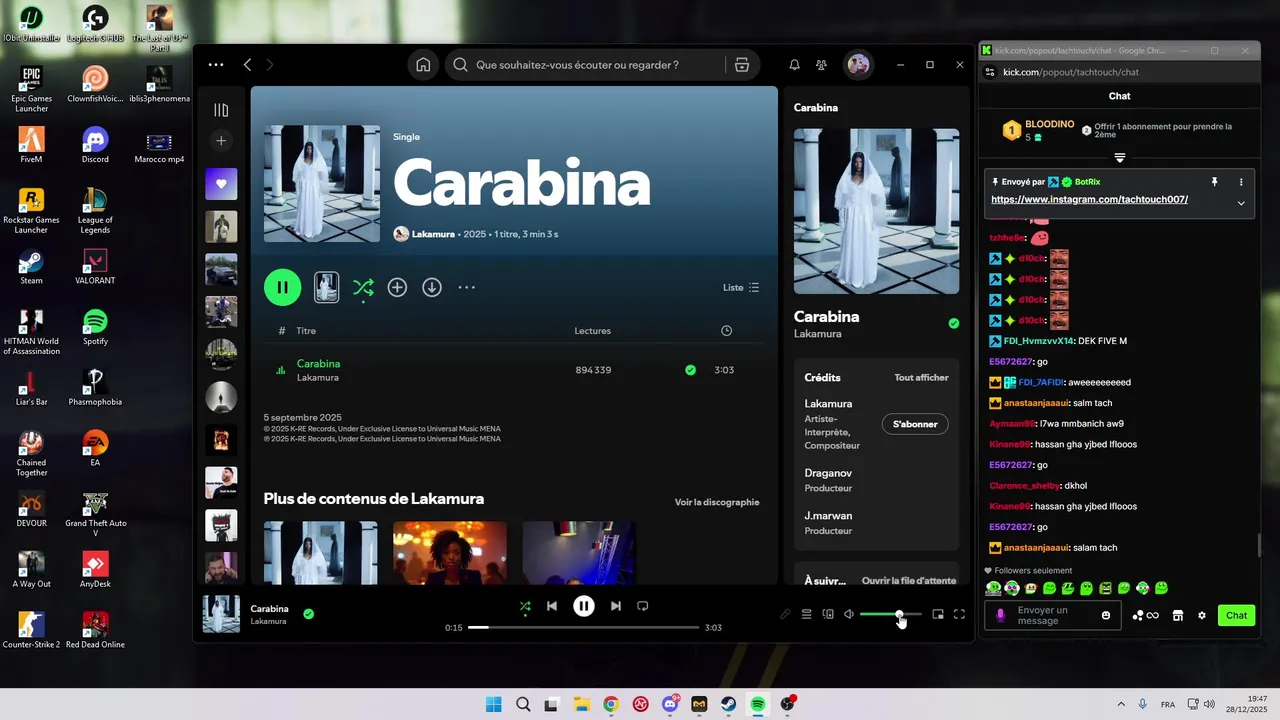Viewport: 1280px width, 720px height.
Task: Open the channel points icon in chat
Action: pos(1146,616)
